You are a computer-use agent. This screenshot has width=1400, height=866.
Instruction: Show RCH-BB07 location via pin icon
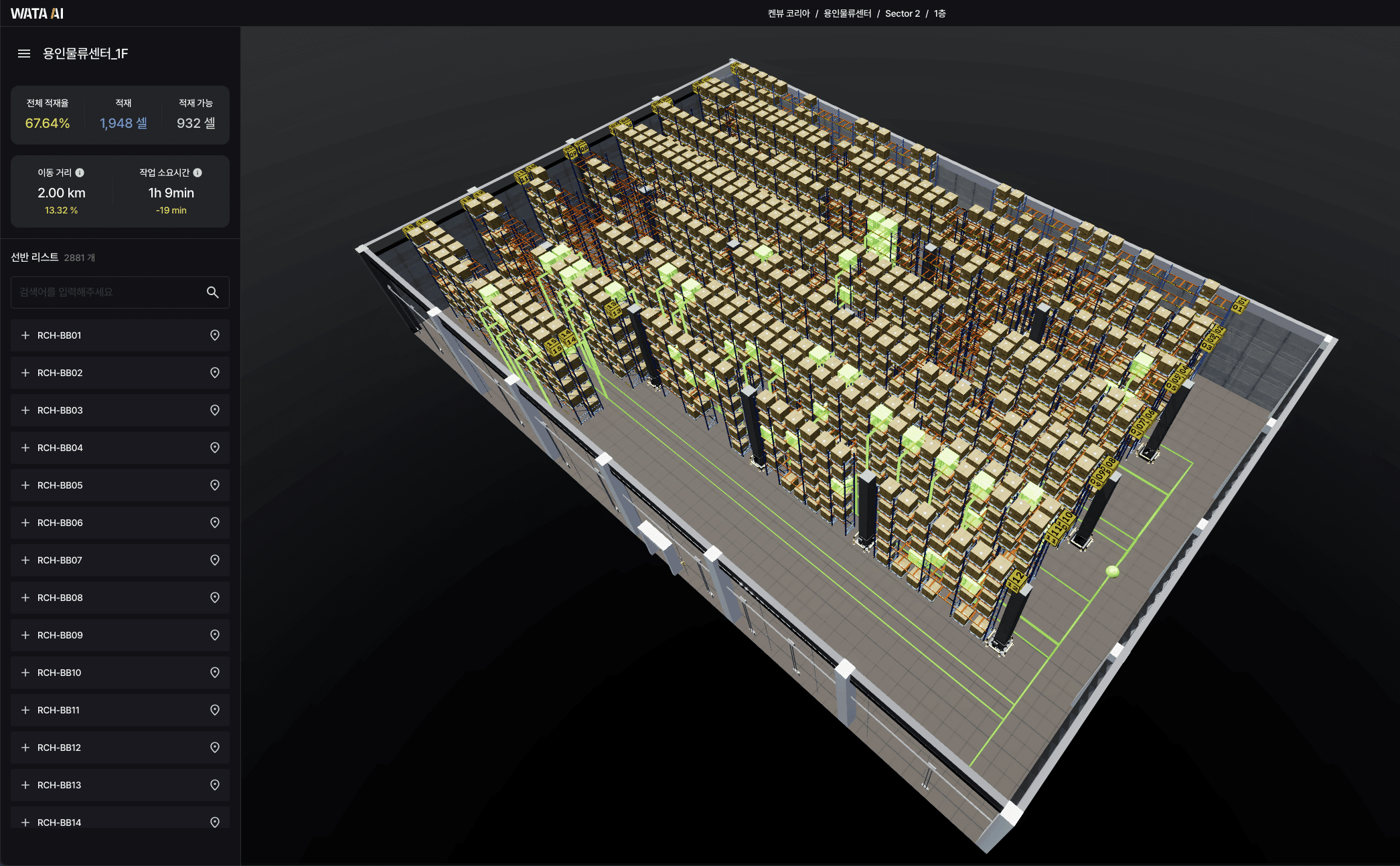pyautogui.click(x=214, y=560)
